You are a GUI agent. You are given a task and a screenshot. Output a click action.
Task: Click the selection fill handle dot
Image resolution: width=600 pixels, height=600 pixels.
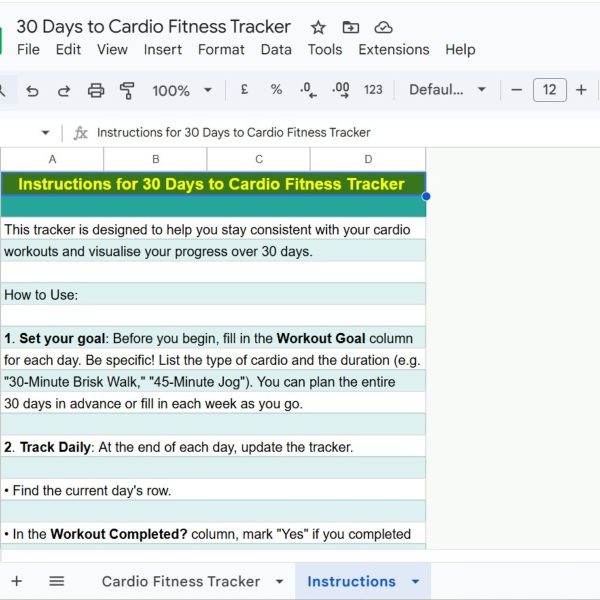[x=426, y=196]
